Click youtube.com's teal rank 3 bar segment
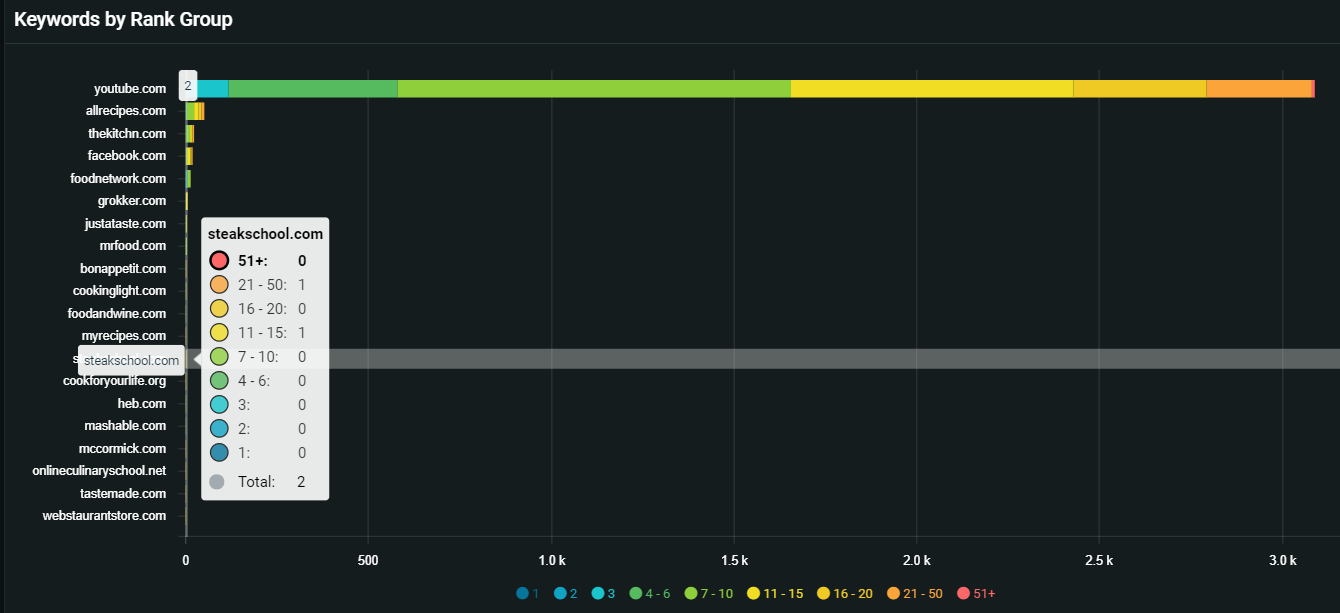This screenshot has width=1340, height=613. click(212, 89)
